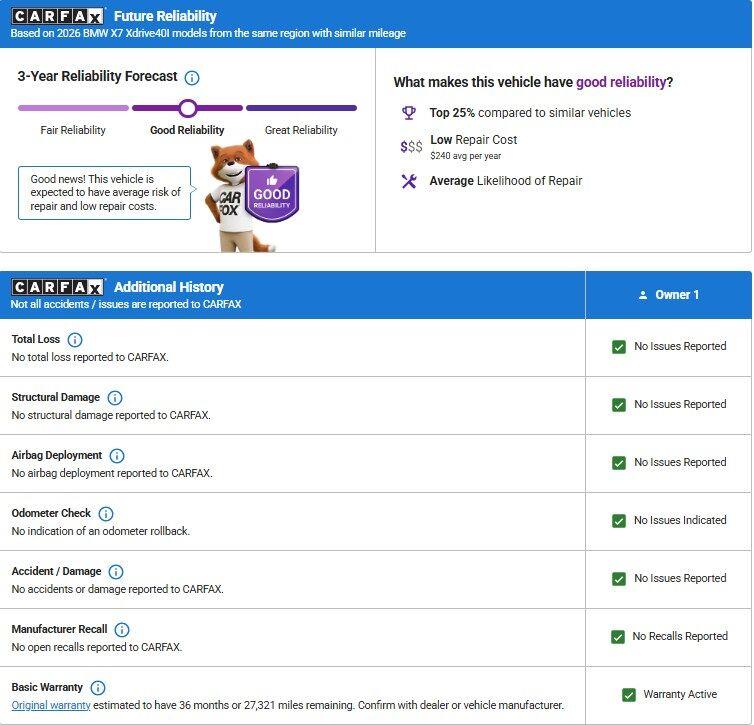Open the Structural Damage info icon
This screenshot has width=754, height=725.
tap(114, 398)
